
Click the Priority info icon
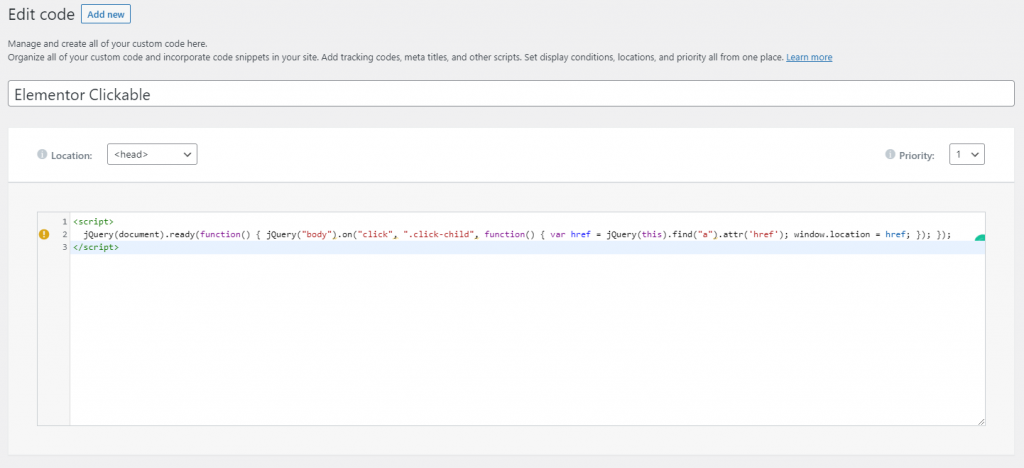coord(889,155)
